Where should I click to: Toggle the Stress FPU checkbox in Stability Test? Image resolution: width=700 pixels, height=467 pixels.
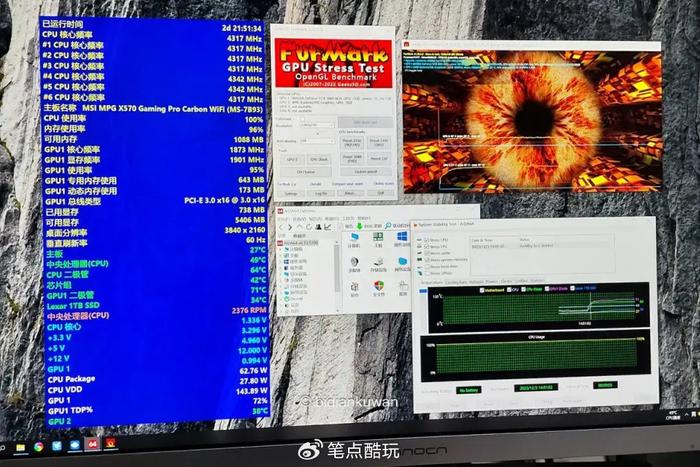(427, 246)
